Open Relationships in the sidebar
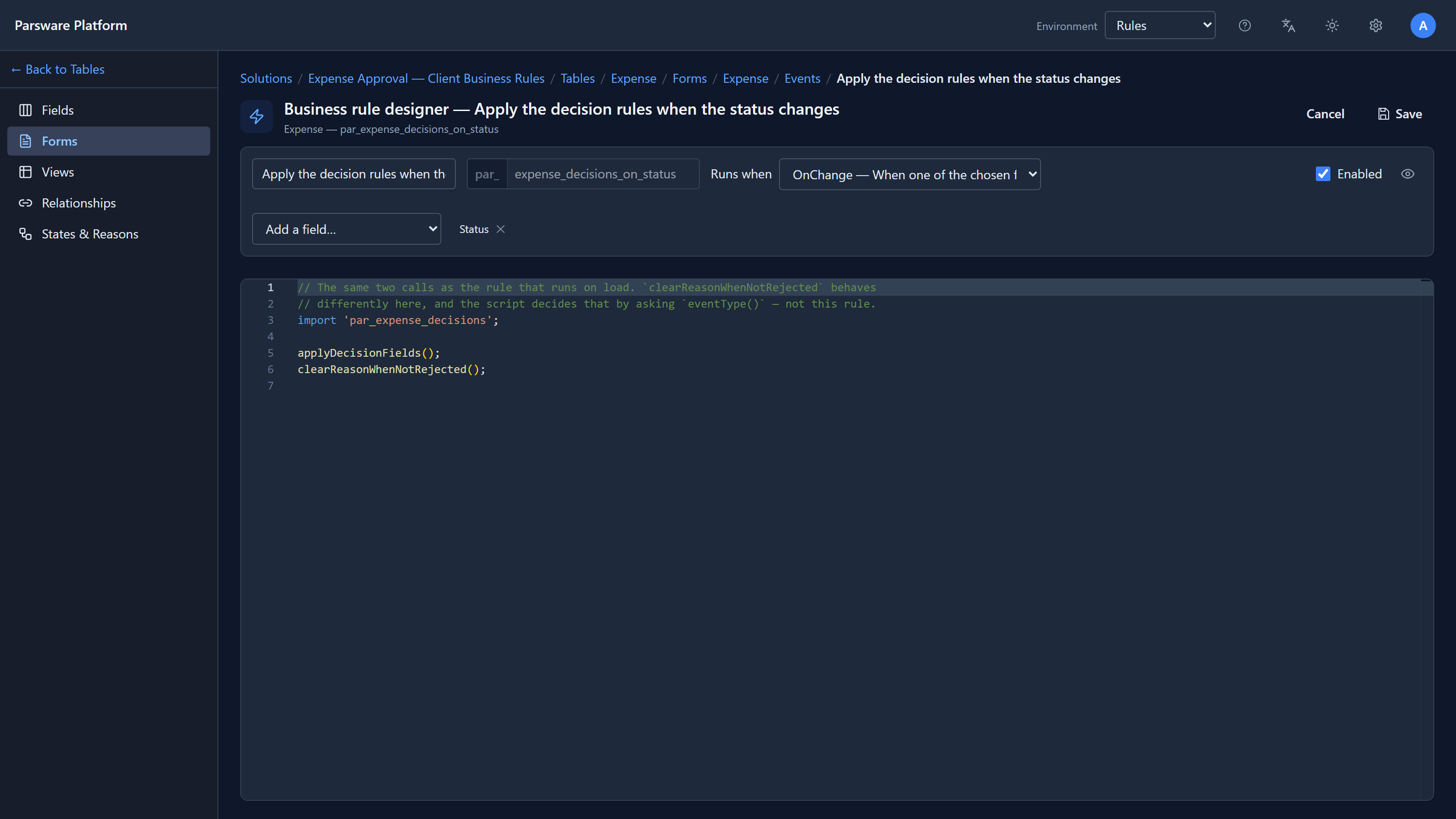 tap(109, 203)
